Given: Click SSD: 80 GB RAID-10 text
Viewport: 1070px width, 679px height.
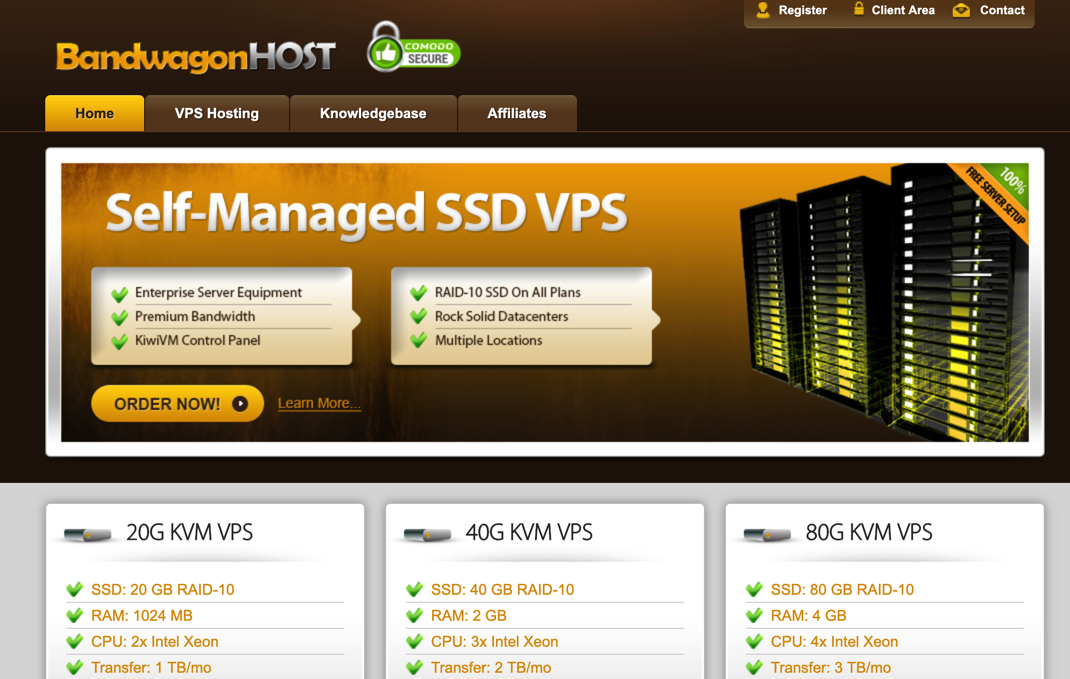Looking at the screenshot, I should click(842, 590).
